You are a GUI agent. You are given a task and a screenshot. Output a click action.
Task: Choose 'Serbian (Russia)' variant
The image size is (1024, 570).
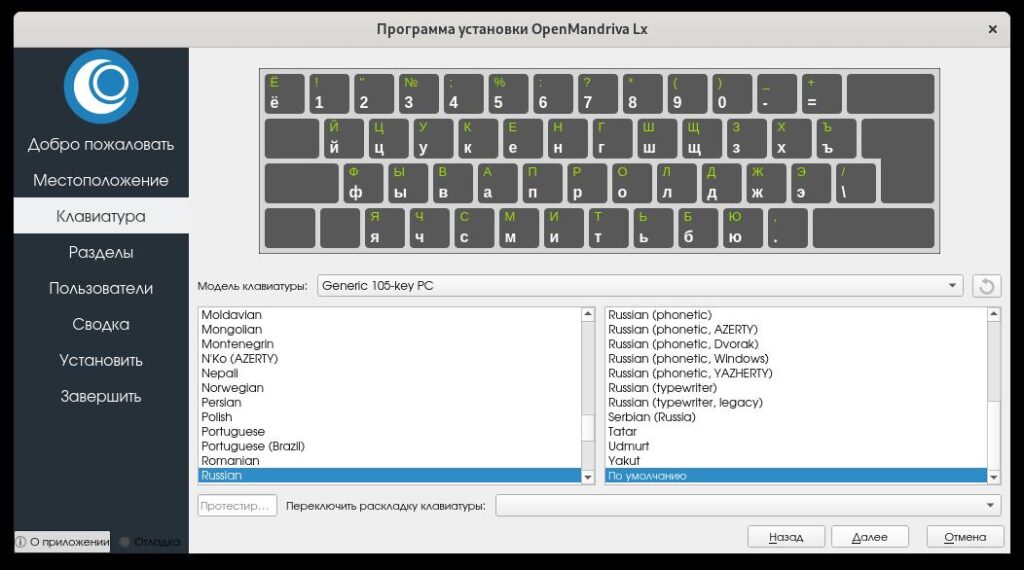(x=796, y=417)
